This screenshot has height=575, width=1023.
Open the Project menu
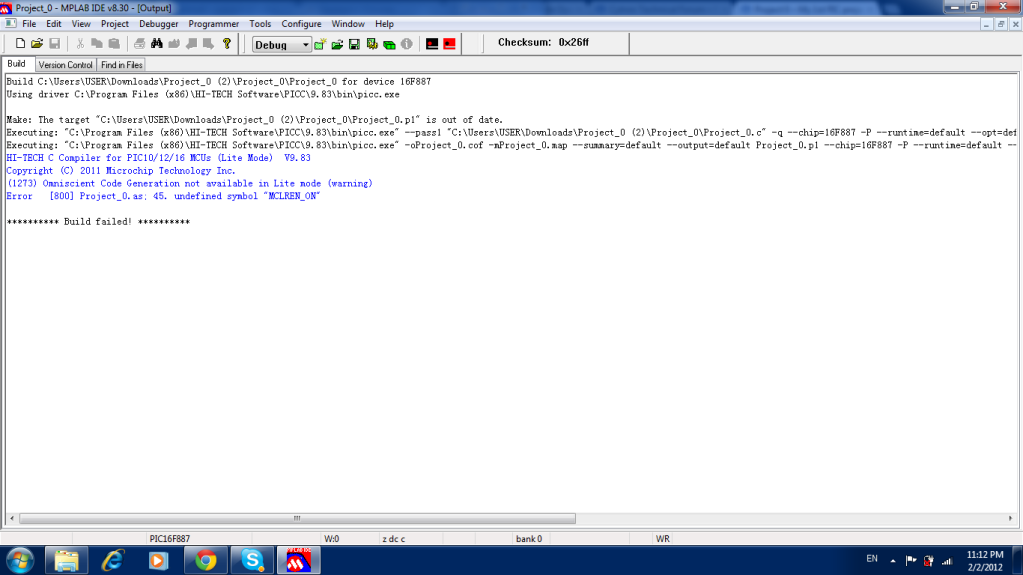(115, 23)
